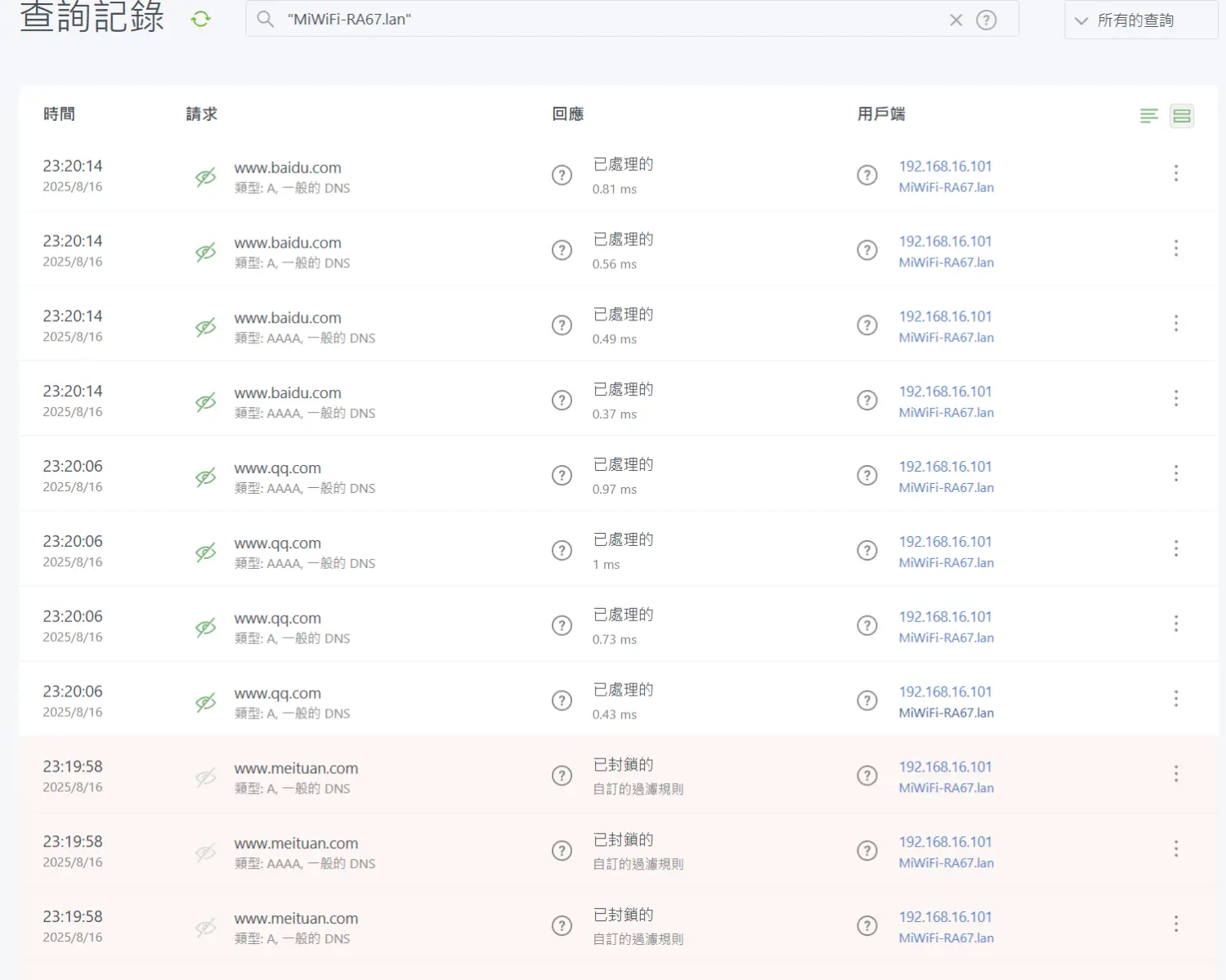Open the three-dot menu on the 0.49 ms row
Screen dimensions: 1226x980
tap(1176, 324)
